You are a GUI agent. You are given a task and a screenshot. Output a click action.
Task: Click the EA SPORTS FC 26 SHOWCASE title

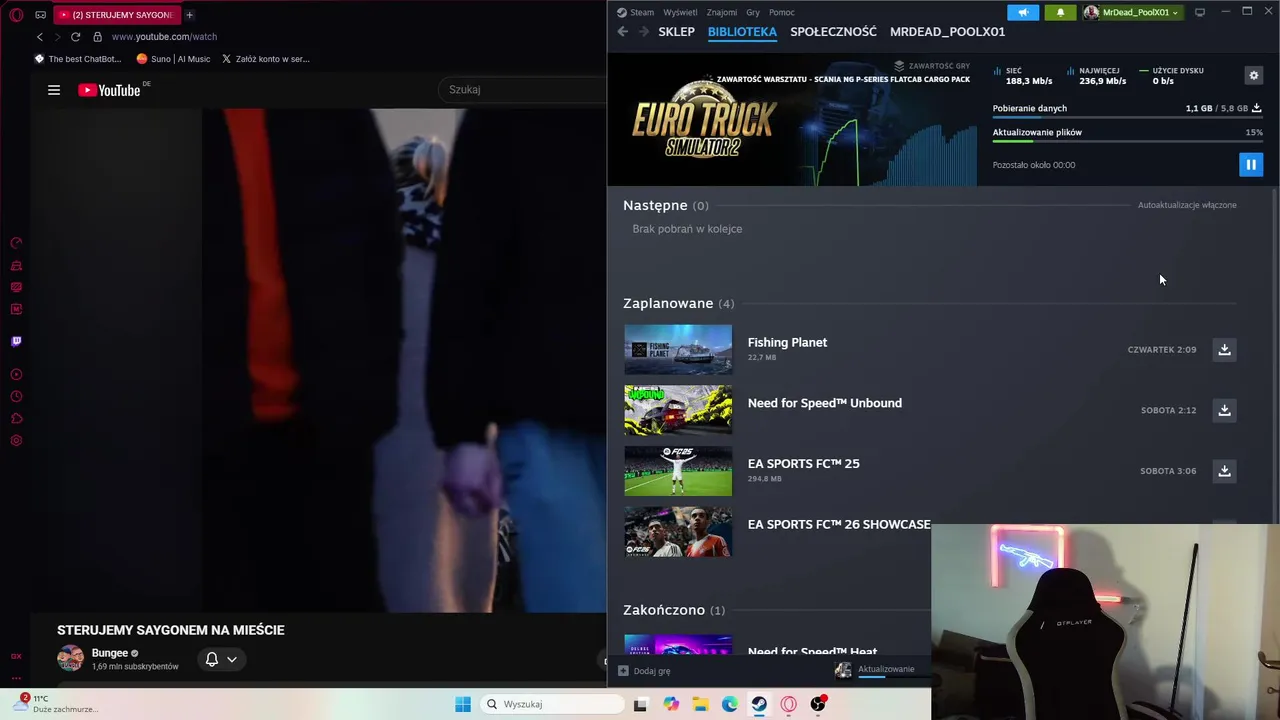pyautogui.click(x=839, y=524)
